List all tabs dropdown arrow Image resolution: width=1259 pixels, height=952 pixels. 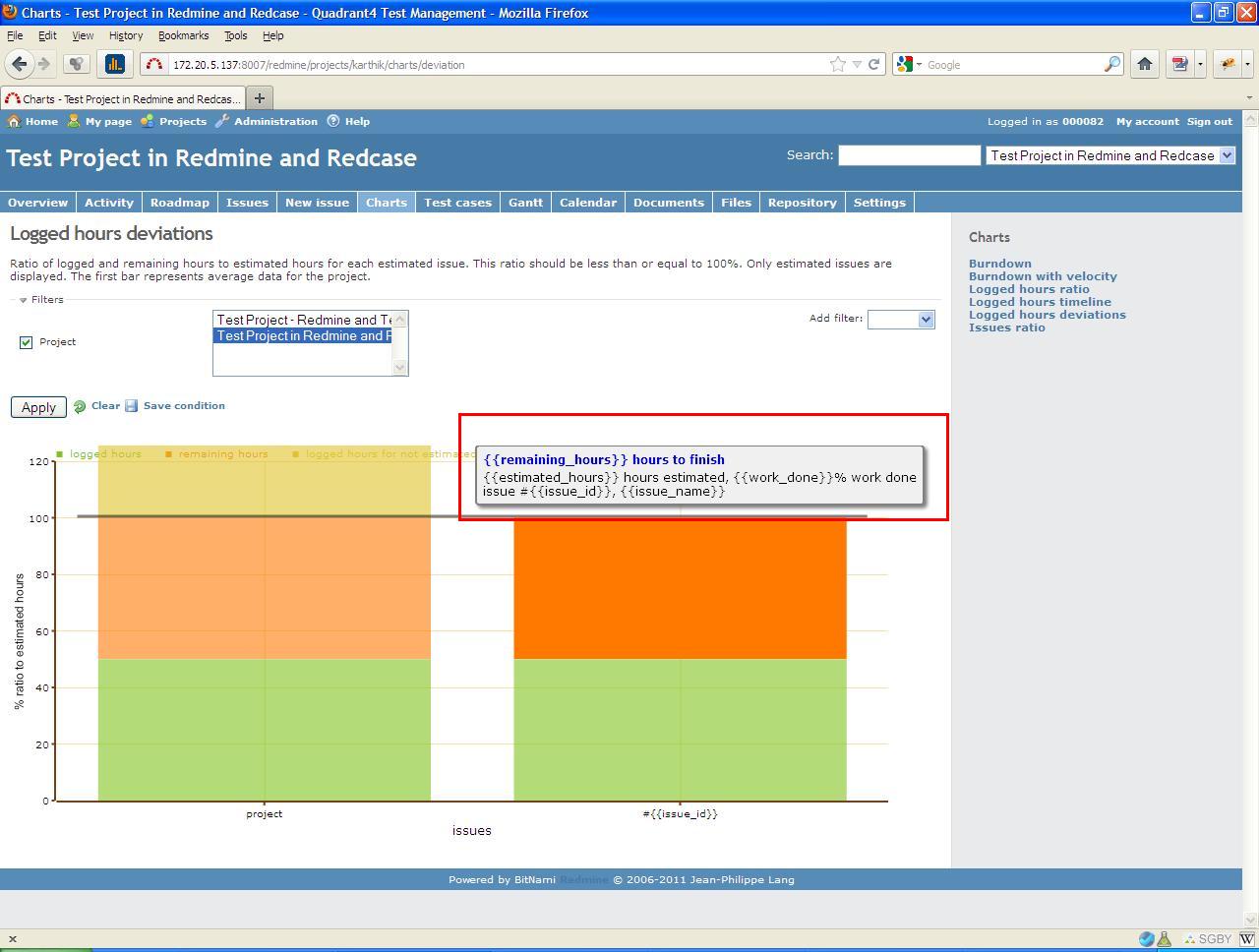coord(1249,98)
